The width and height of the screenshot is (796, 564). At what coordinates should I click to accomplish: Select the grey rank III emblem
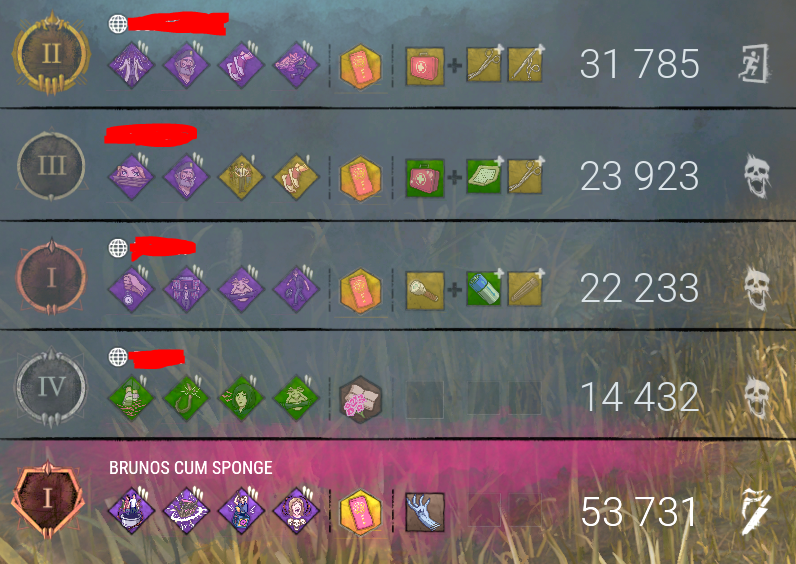coord(51,165)
